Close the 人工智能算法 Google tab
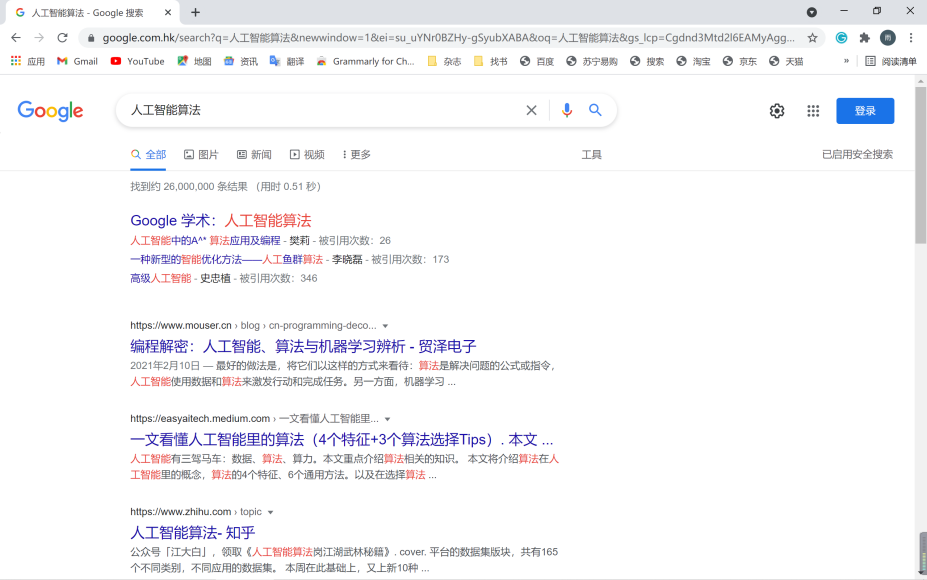The width and height of the screenshot is (927, 580). click(x=168, y=12)
